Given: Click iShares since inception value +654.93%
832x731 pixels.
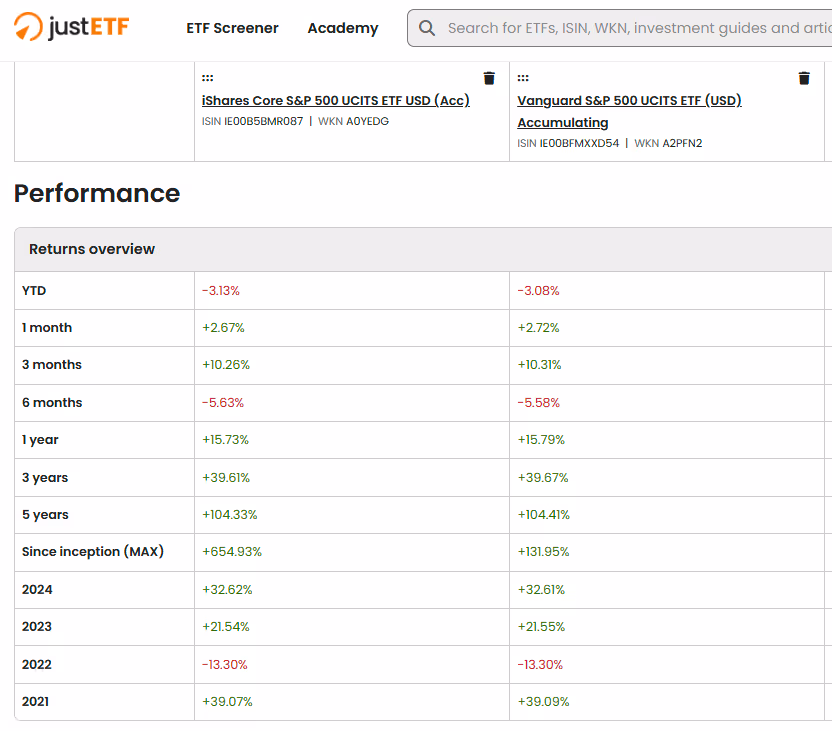Looking at the screenshot, I should coord(232,552).
